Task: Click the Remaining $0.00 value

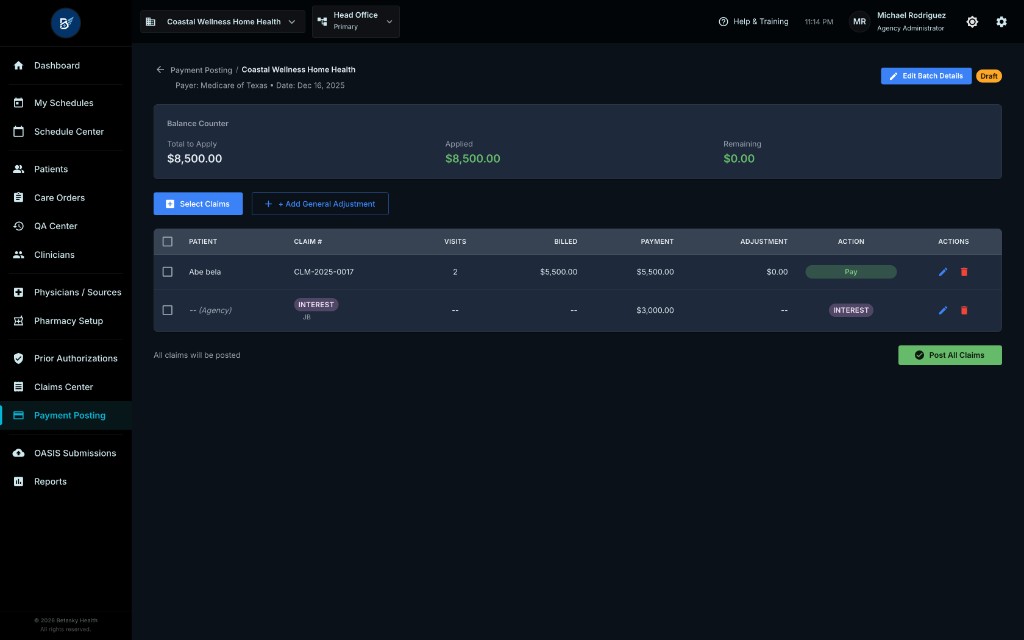Action: tap(739, 159)
